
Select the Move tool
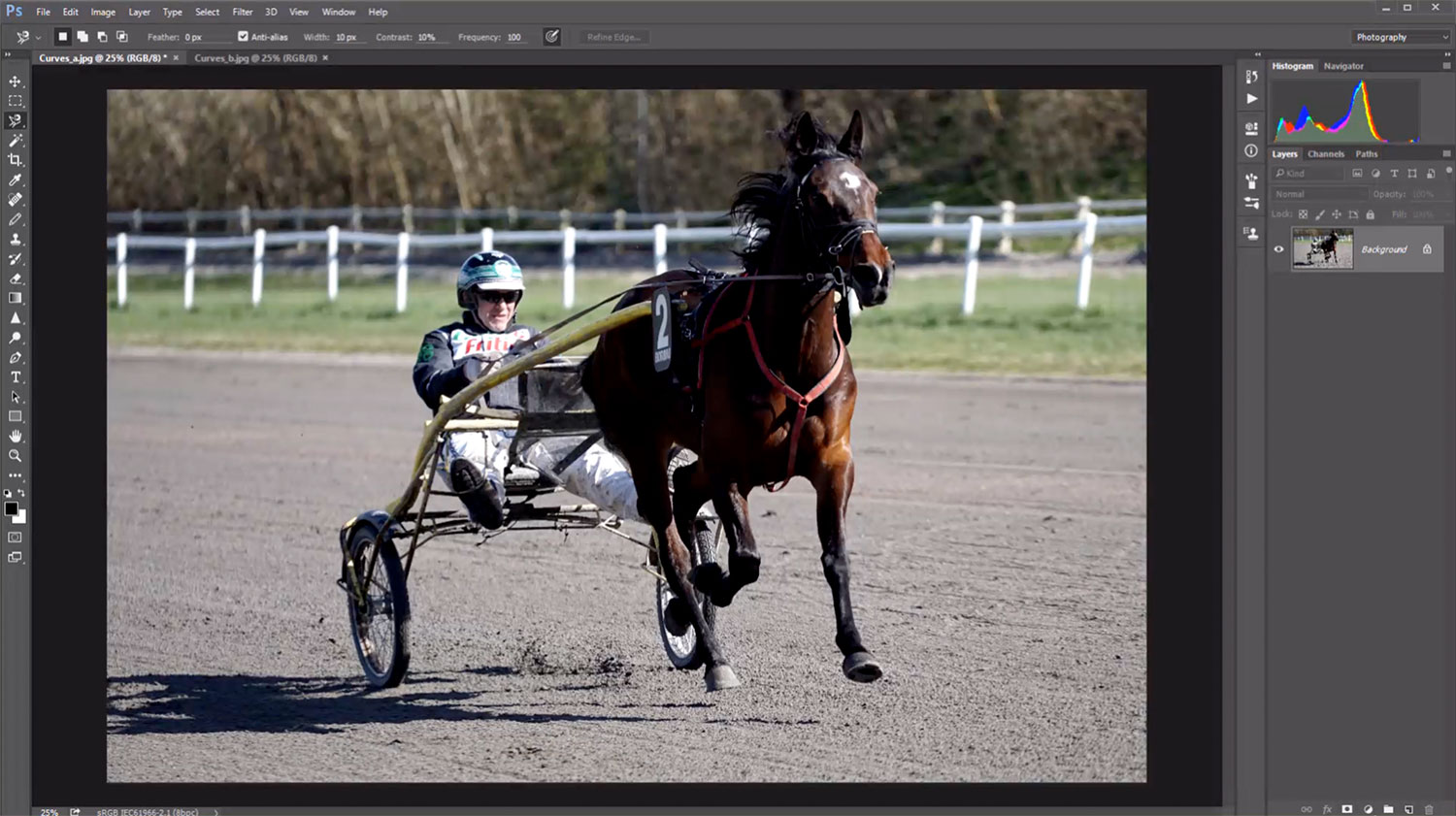pos(16,82)
